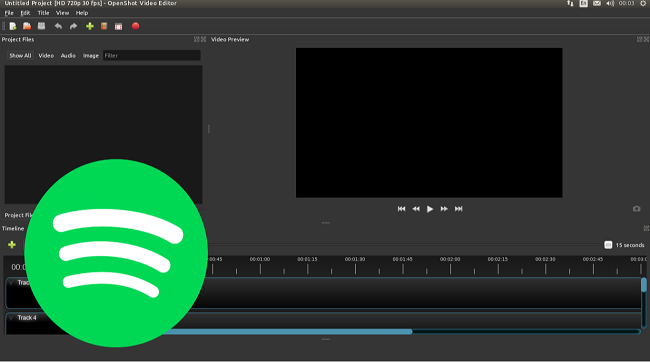
Task: Filter project files by Video
Action: [46, 56]
